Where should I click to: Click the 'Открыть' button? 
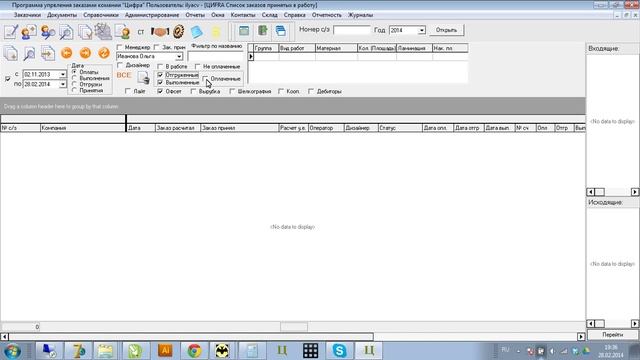(x=446, y=30)
